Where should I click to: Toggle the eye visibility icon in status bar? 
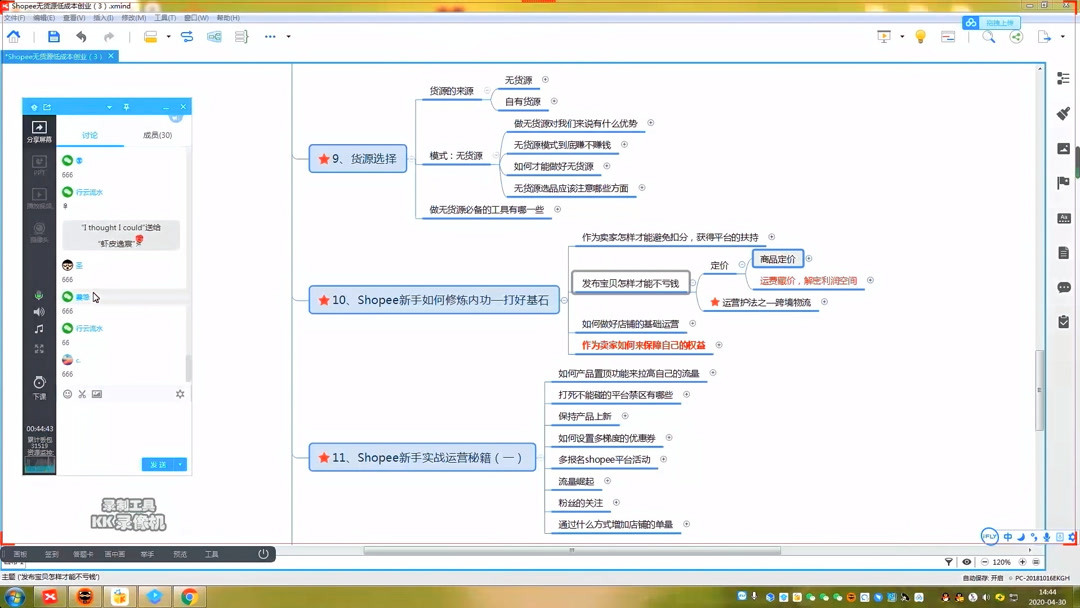tap(966, 562)
